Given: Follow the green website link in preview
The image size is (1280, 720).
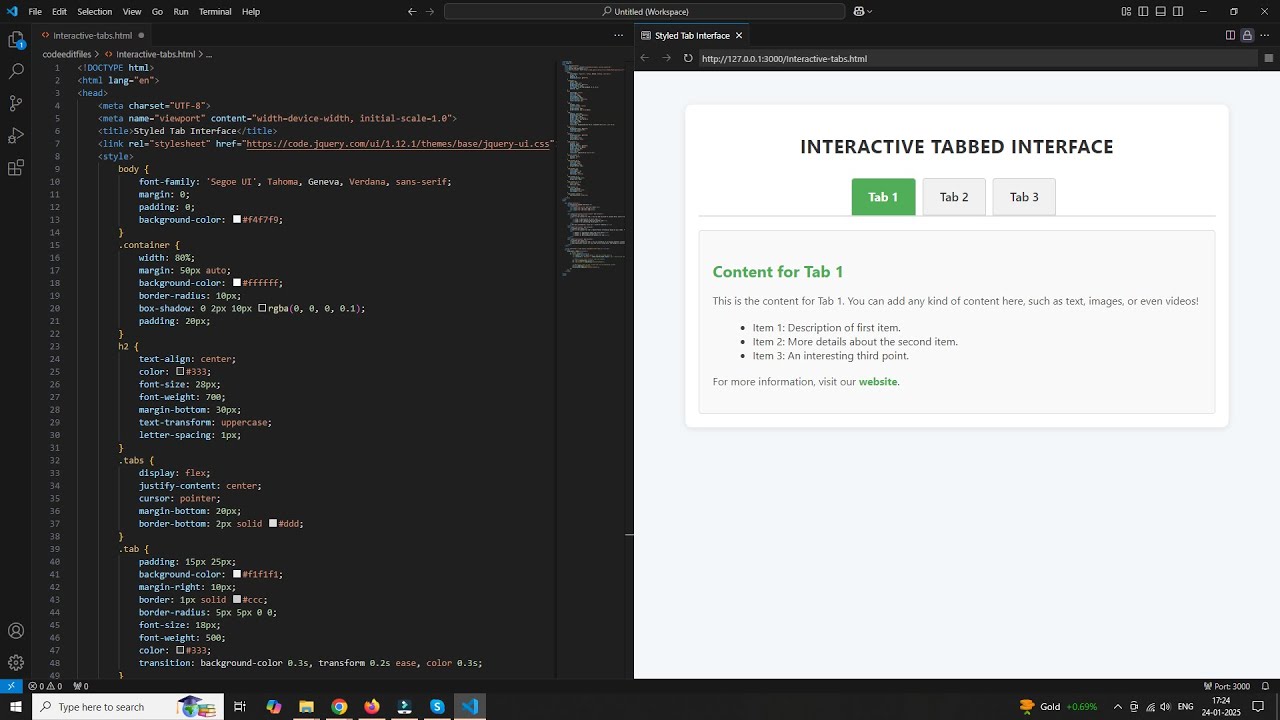Looking at the screenshot, I should (x=878, y=381).
